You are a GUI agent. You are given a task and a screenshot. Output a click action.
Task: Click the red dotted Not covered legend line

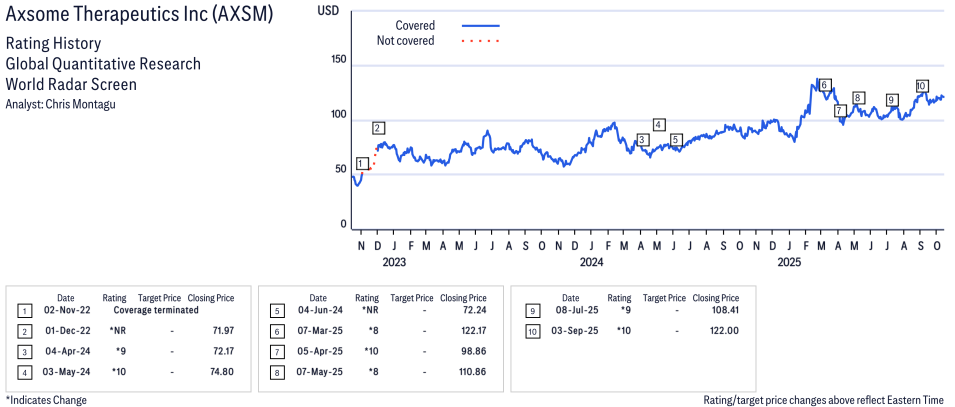(x=481, y=41)
